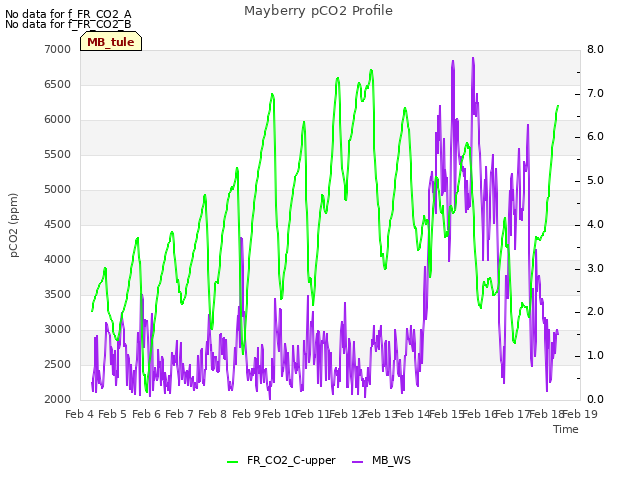Click the Feb 8 date tick label
This screenshot has height=480, width=640.
[212, 415]
